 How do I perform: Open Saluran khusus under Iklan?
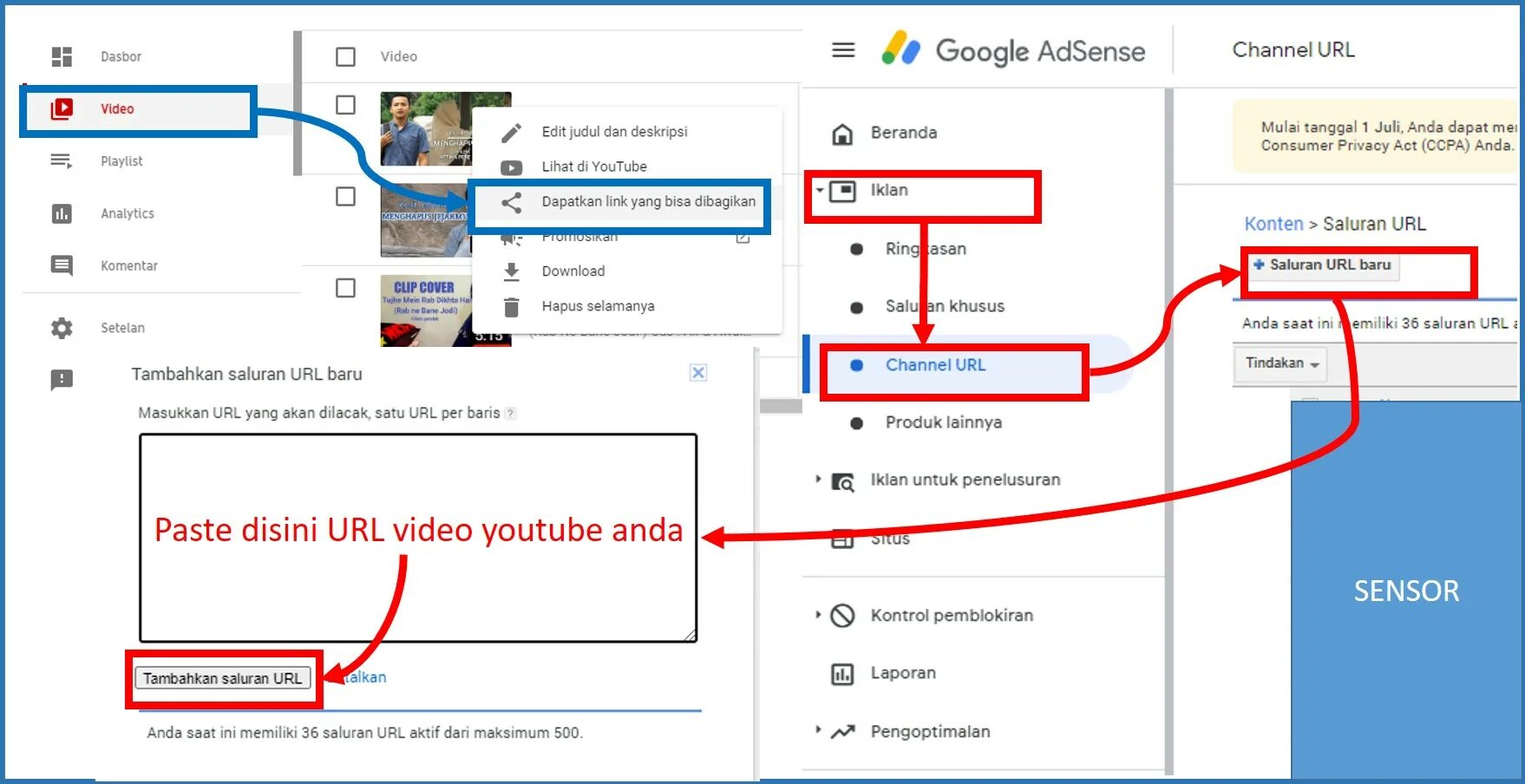[x=945, y=306]
